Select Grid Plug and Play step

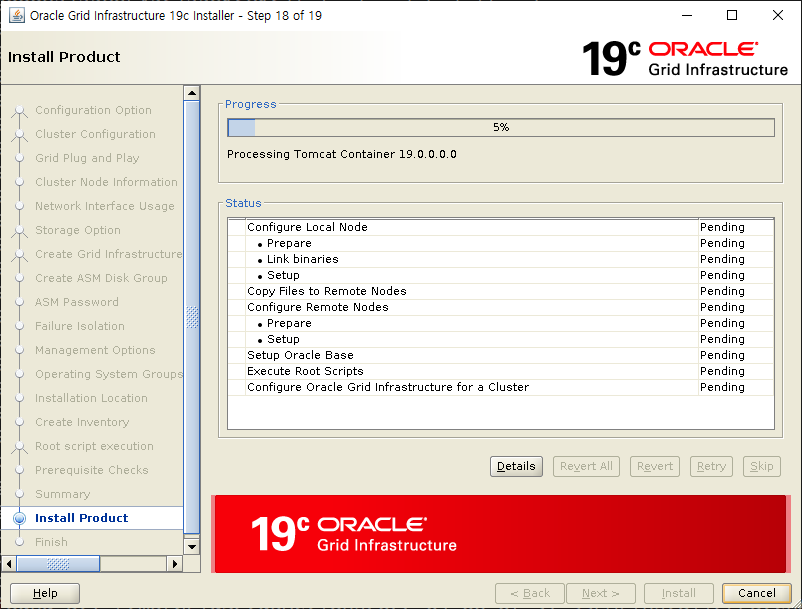click(87, 159)
